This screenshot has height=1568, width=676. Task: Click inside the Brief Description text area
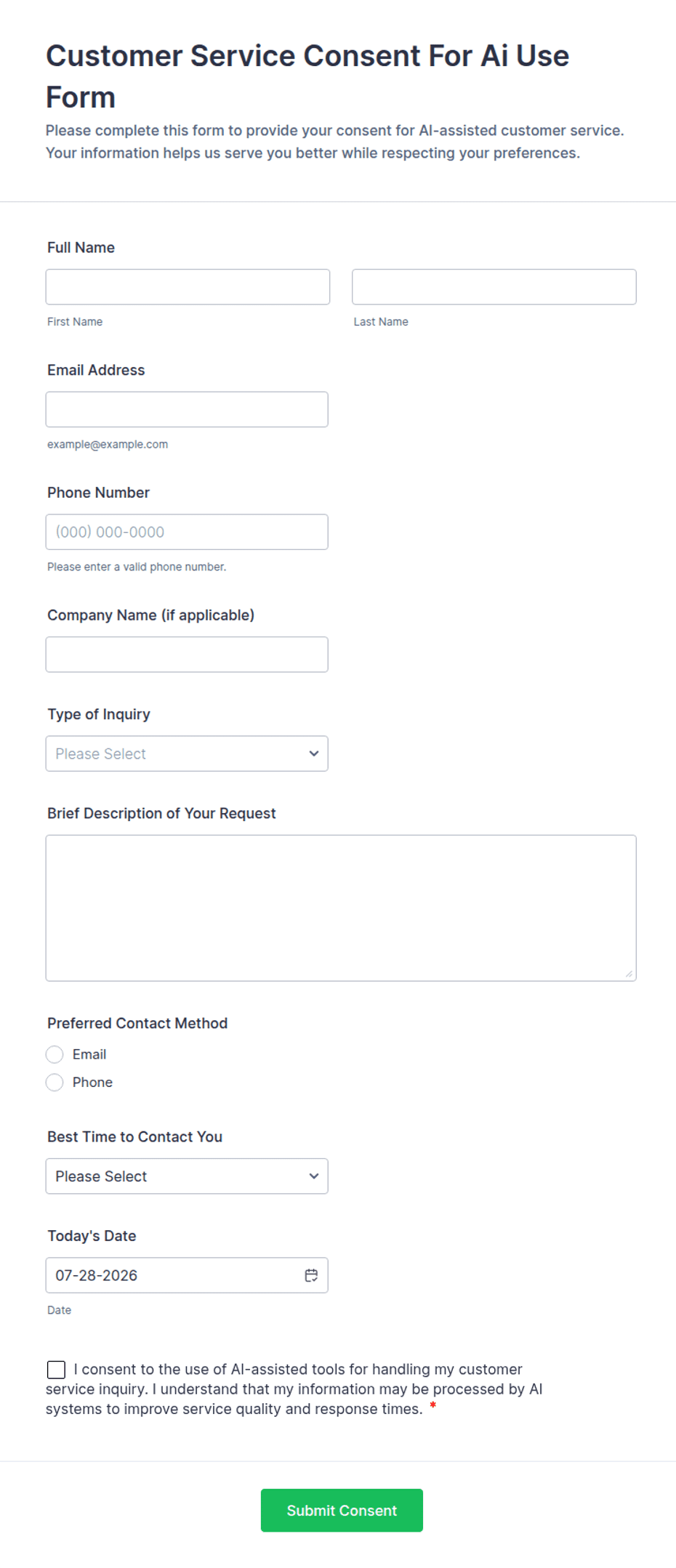pyautogui.click(x=341, y=908)
